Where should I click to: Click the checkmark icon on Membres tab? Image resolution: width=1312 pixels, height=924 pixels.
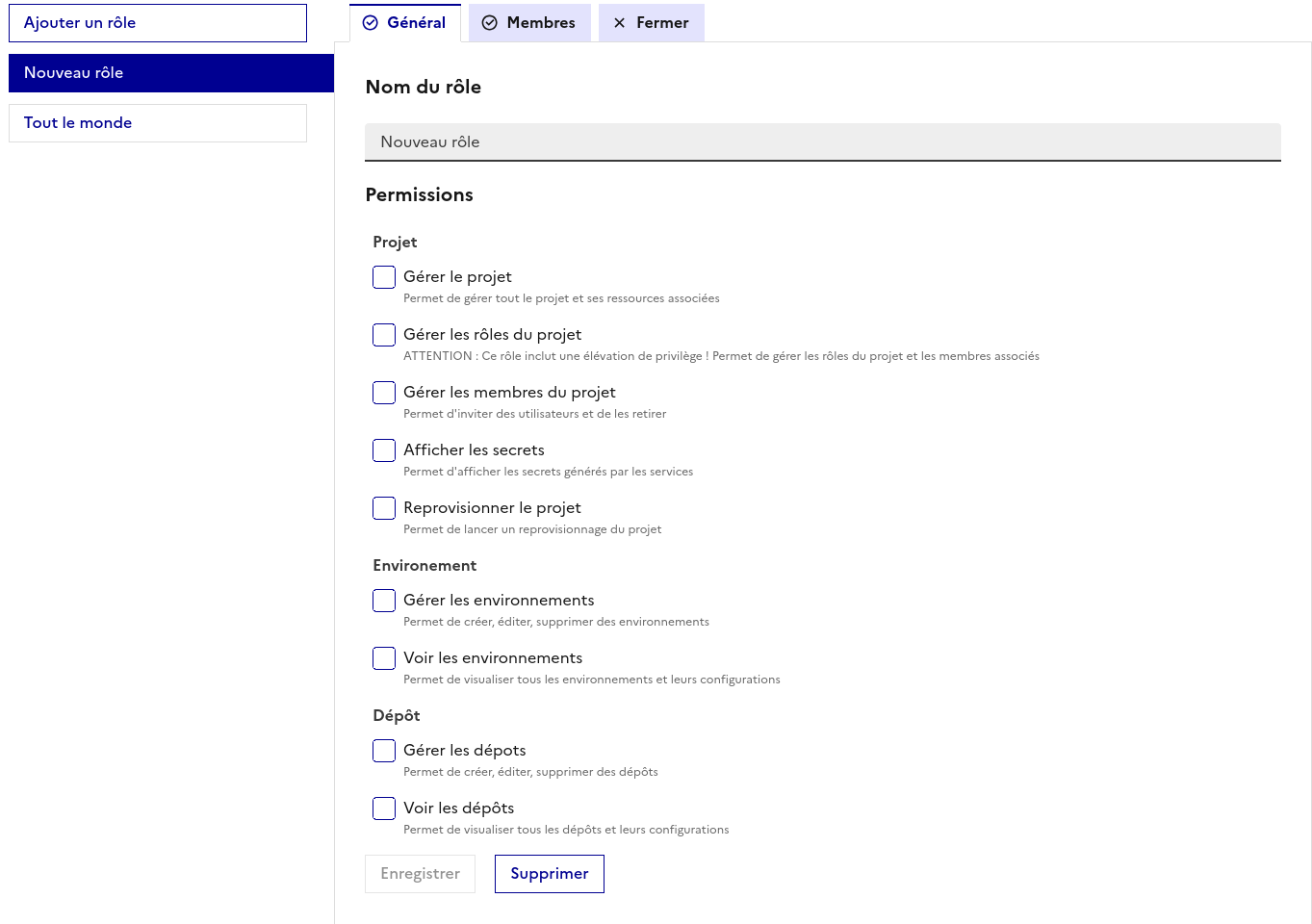pyautogui.click(x=490, y=23)
